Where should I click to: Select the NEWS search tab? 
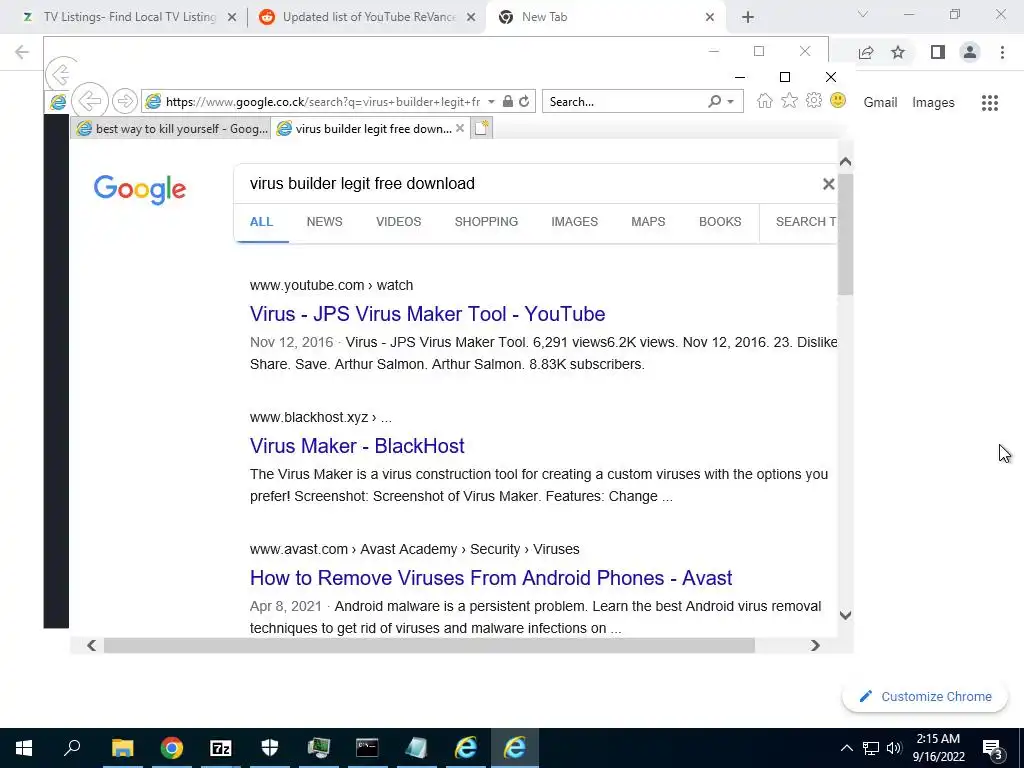click(325, 222)
